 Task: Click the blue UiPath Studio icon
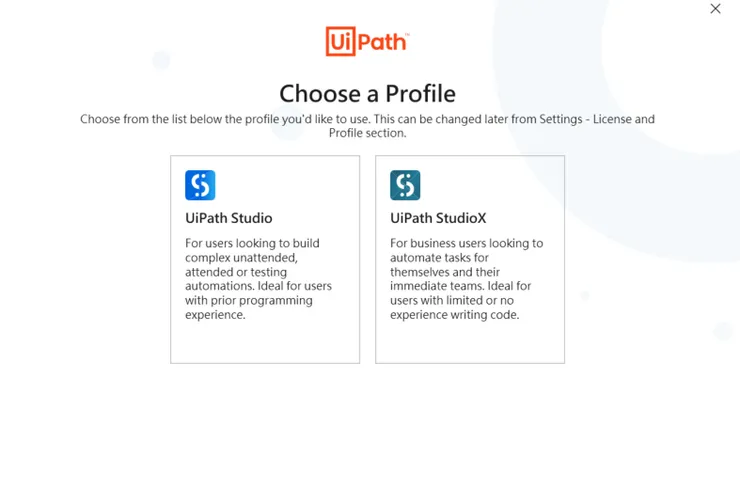point(200,185)
